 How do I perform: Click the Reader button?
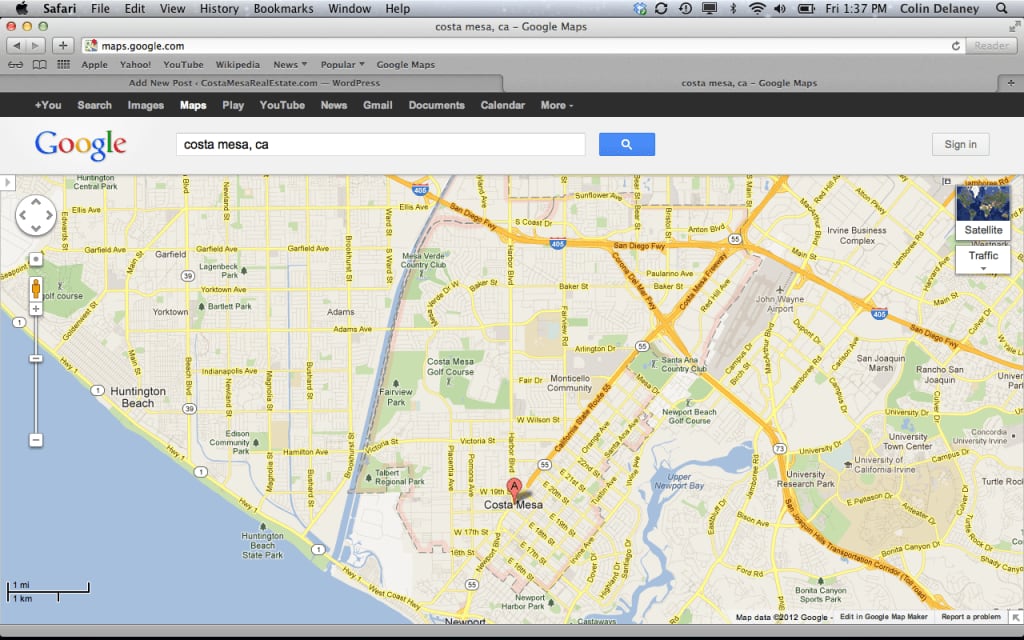991,46
